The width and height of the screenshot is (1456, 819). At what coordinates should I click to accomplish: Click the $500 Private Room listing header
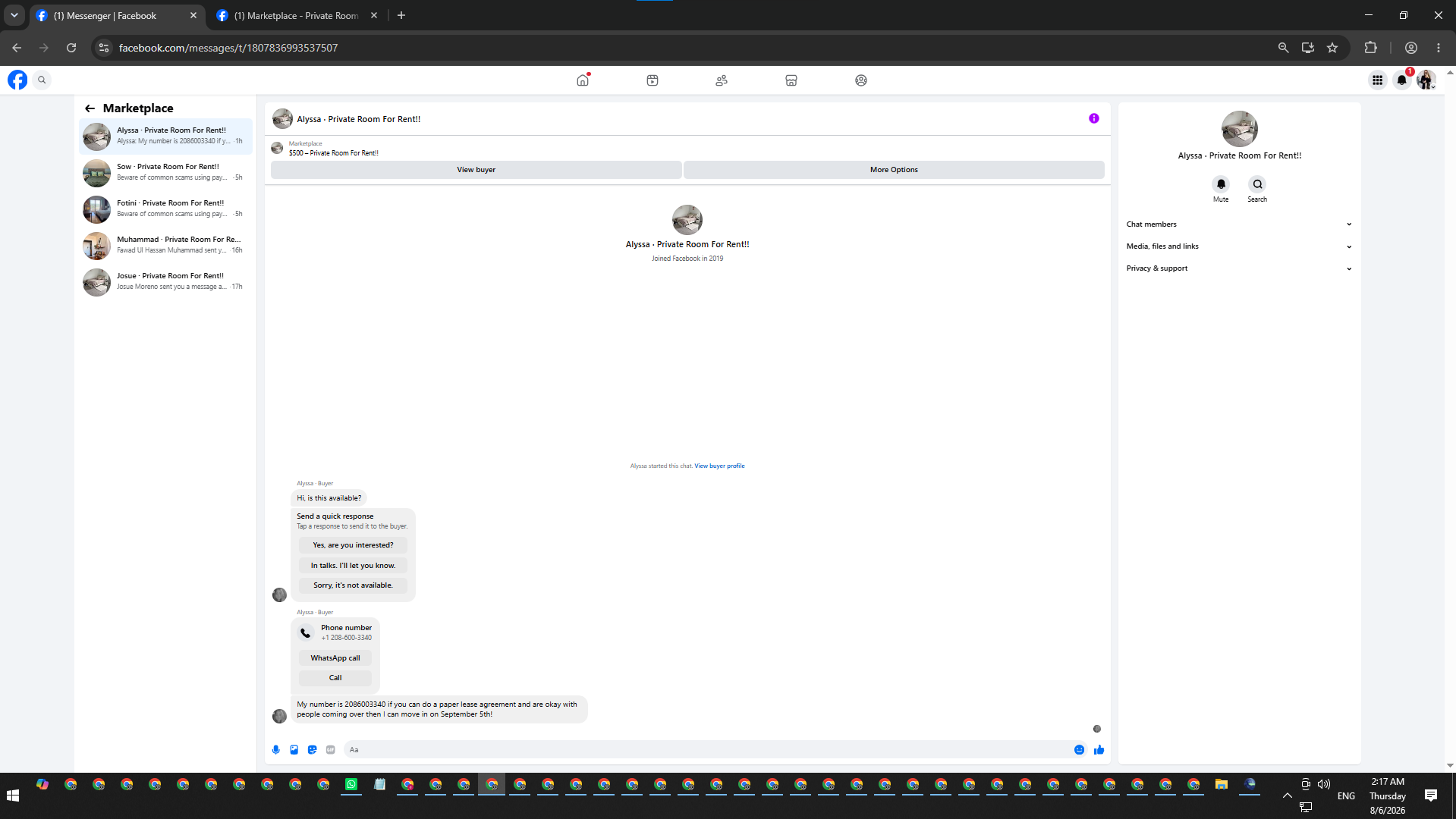[x=333, y=153]
